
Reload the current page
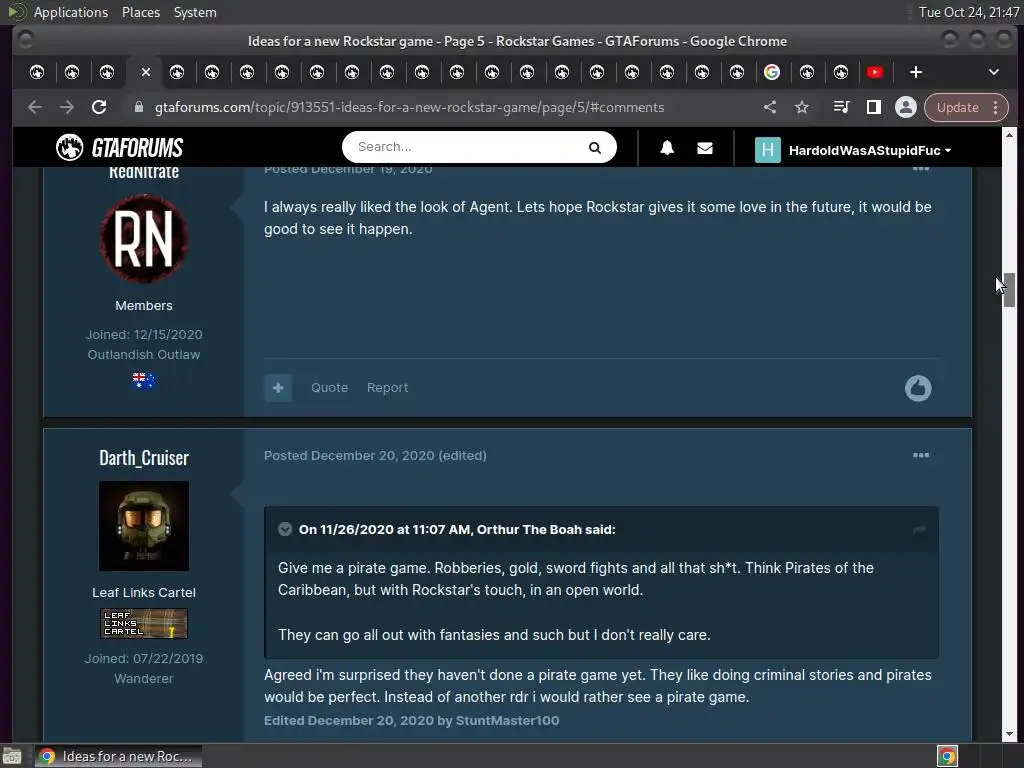(x=99, y=107)
